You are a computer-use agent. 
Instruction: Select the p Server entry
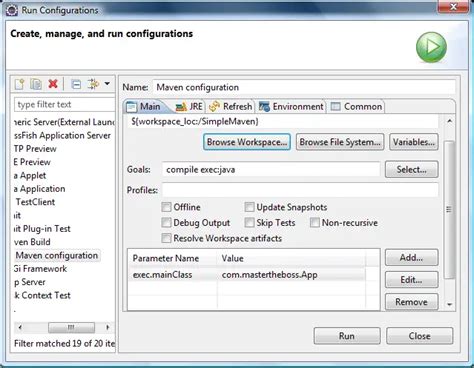(30, 282)
